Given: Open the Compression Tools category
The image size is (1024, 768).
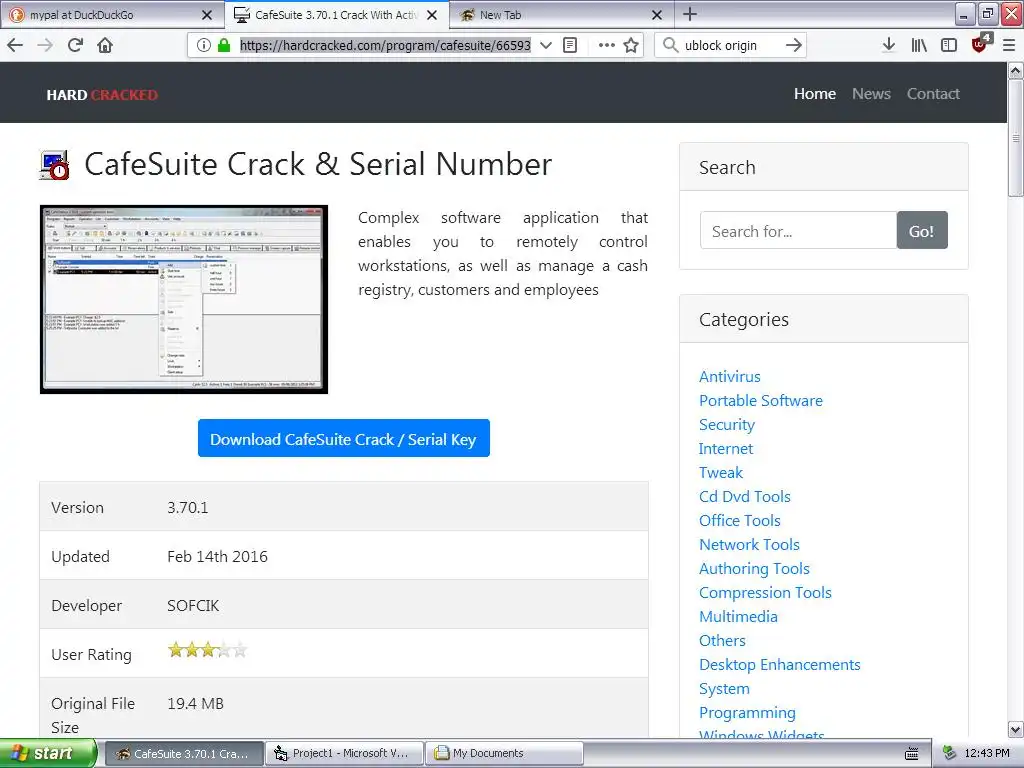Looking at the screenshot, I should [765, 592].
